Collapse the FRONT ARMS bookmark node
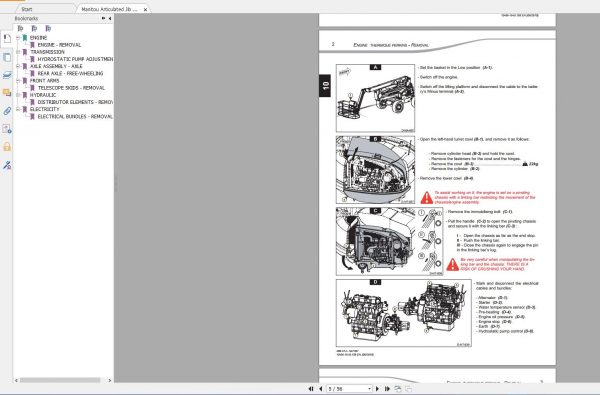 pyautogui.click(x=18, y=81)
